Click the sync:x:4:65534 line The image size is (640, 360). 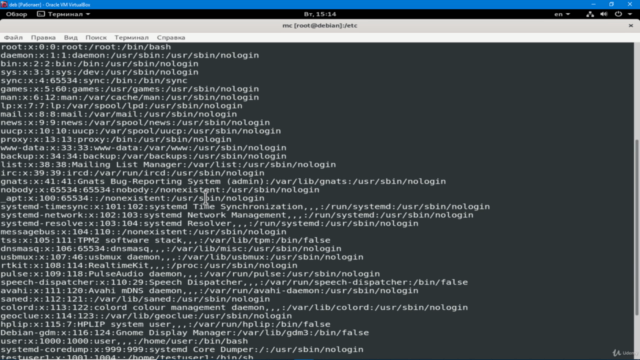(94, 80)
